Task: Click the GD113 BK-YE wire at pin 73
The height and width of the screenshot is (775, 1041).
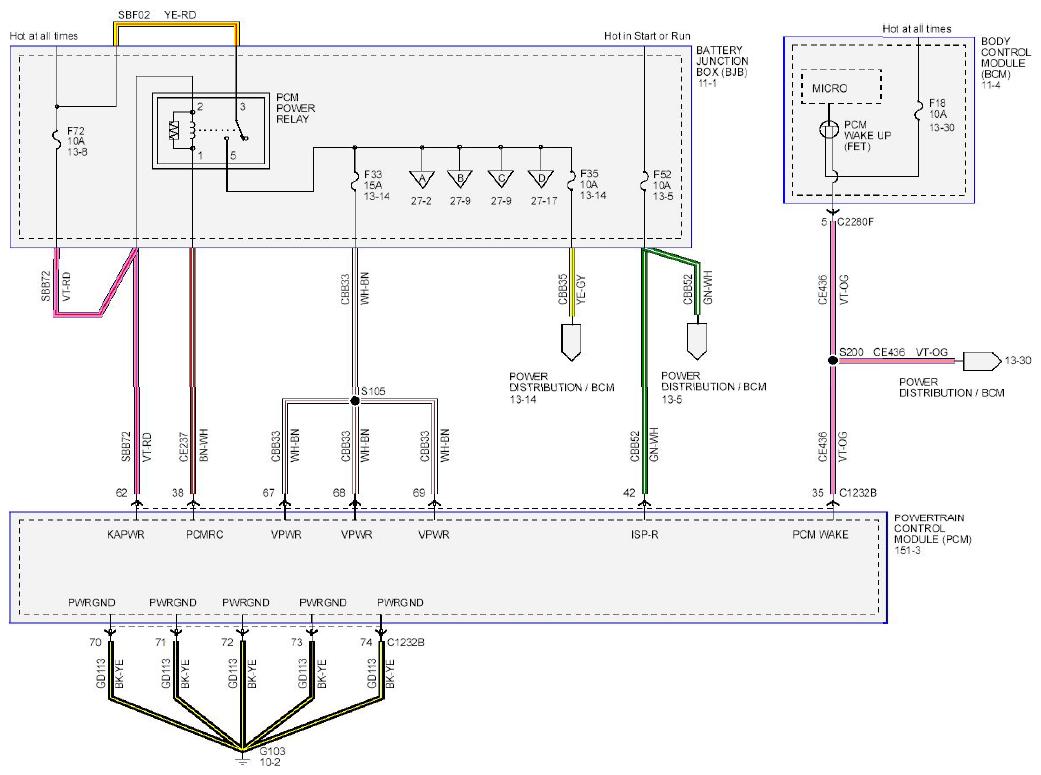Action: tap(311, 669)
